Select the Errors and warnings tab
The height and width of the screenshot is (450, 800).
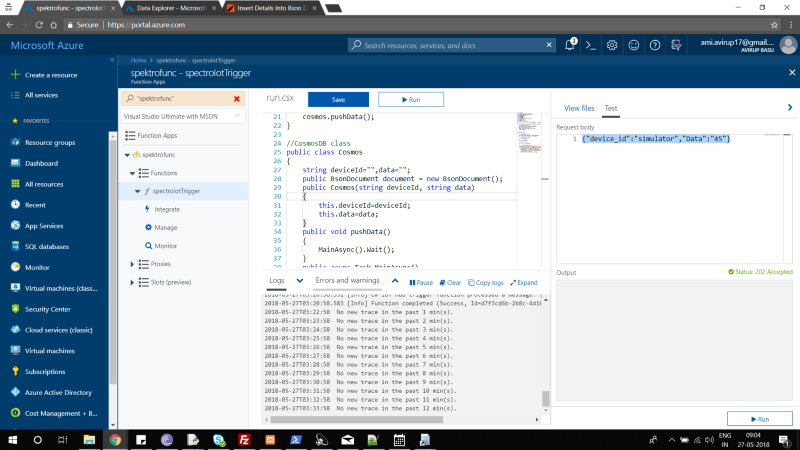(x=347, y=281)
